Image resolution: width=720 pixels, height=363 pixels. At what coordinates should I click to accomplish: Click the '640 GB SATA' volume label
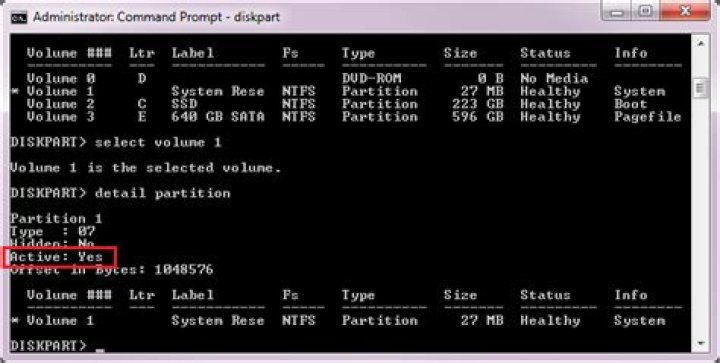tap(219, 117)
